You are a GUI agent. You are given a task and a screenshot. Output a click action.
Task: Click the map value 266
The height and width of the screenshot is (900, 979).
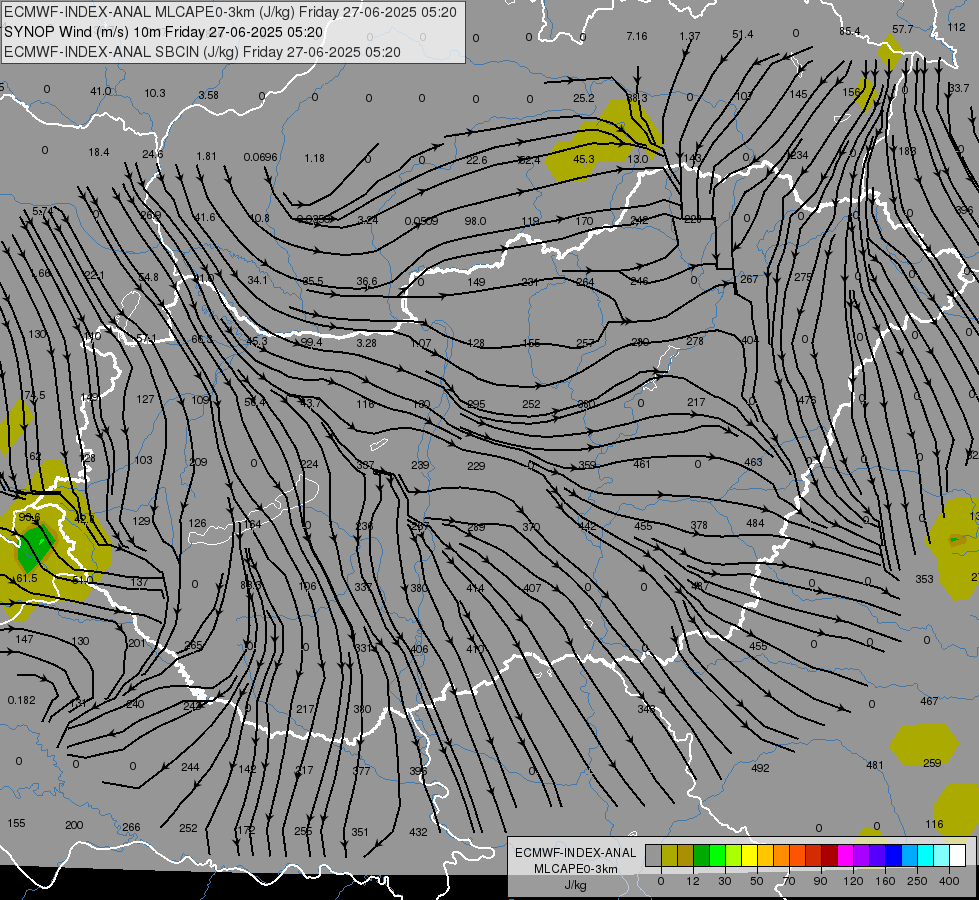(131, 827)
